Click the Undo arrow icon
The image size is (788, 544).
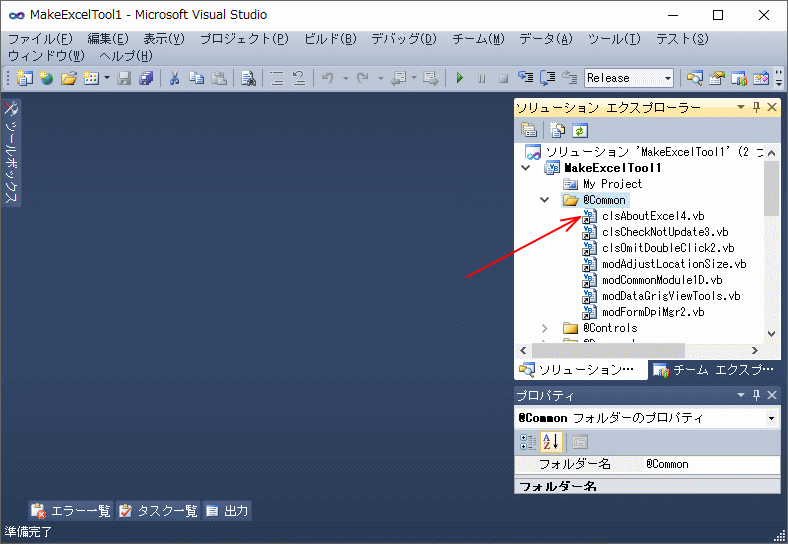tap(328, 78)
